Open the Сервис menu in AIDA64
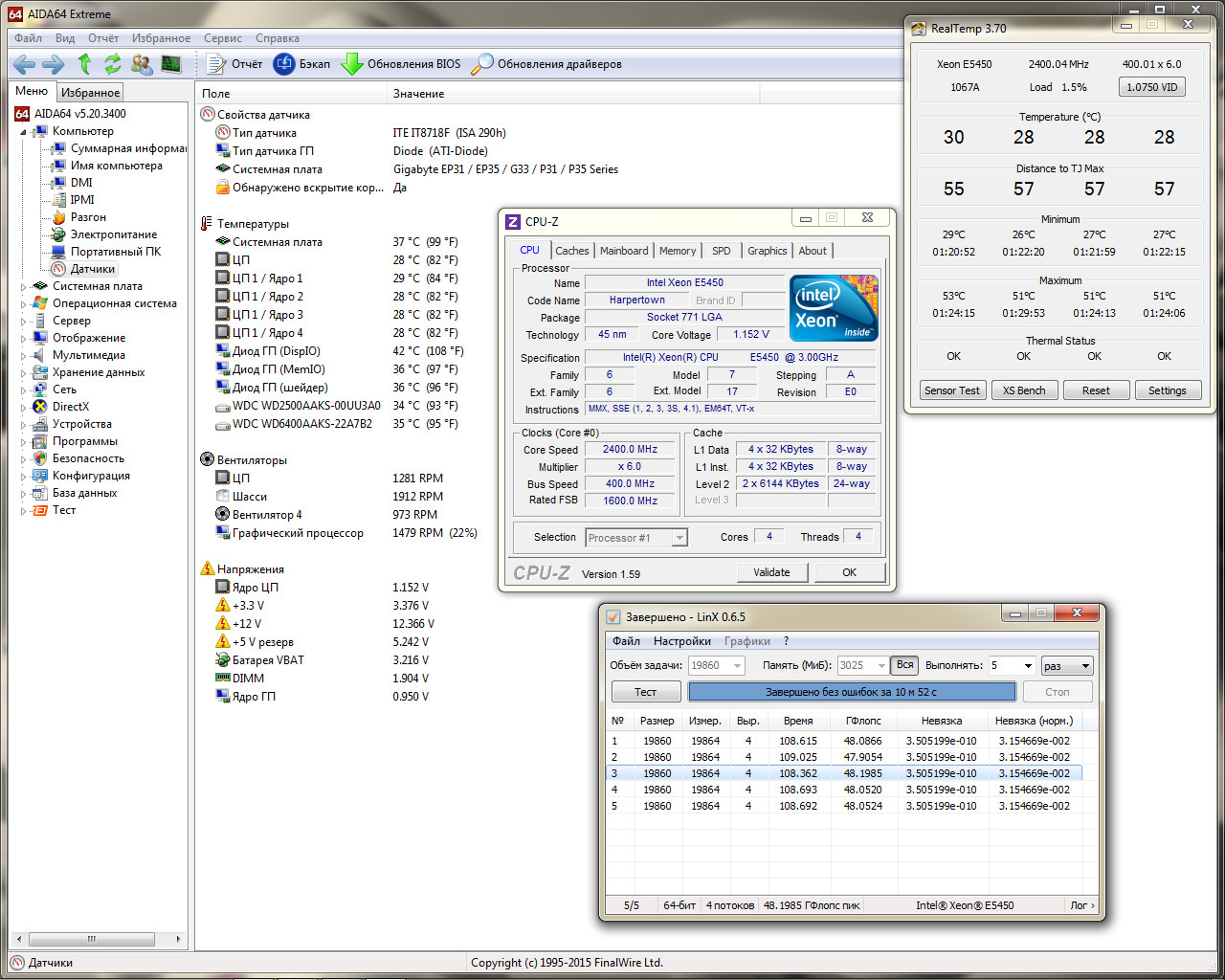The height and width of the screenshot is (980, 1225). coord(222,38)
